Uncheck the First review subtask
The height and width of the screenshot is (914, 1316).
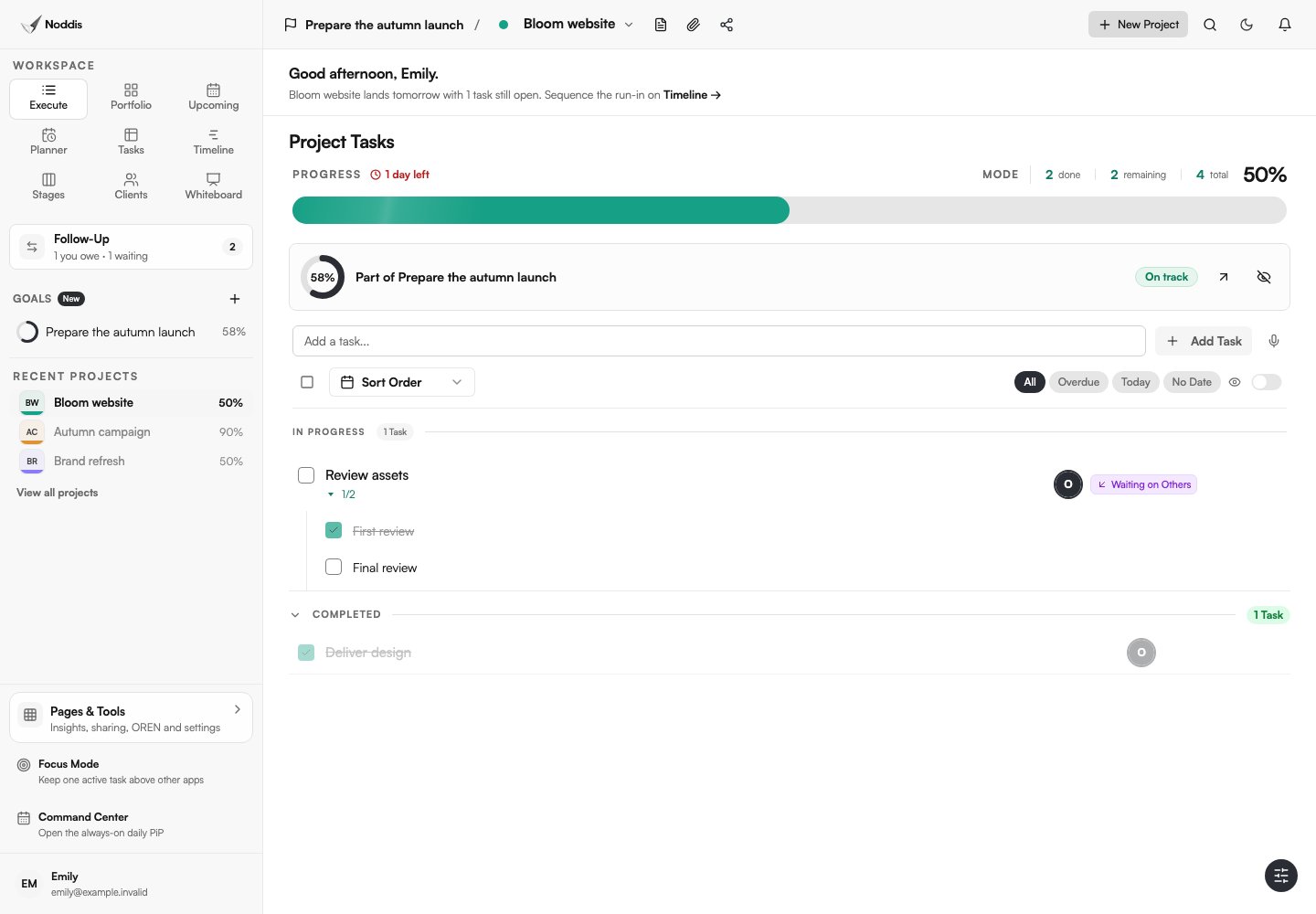point(334,530)
